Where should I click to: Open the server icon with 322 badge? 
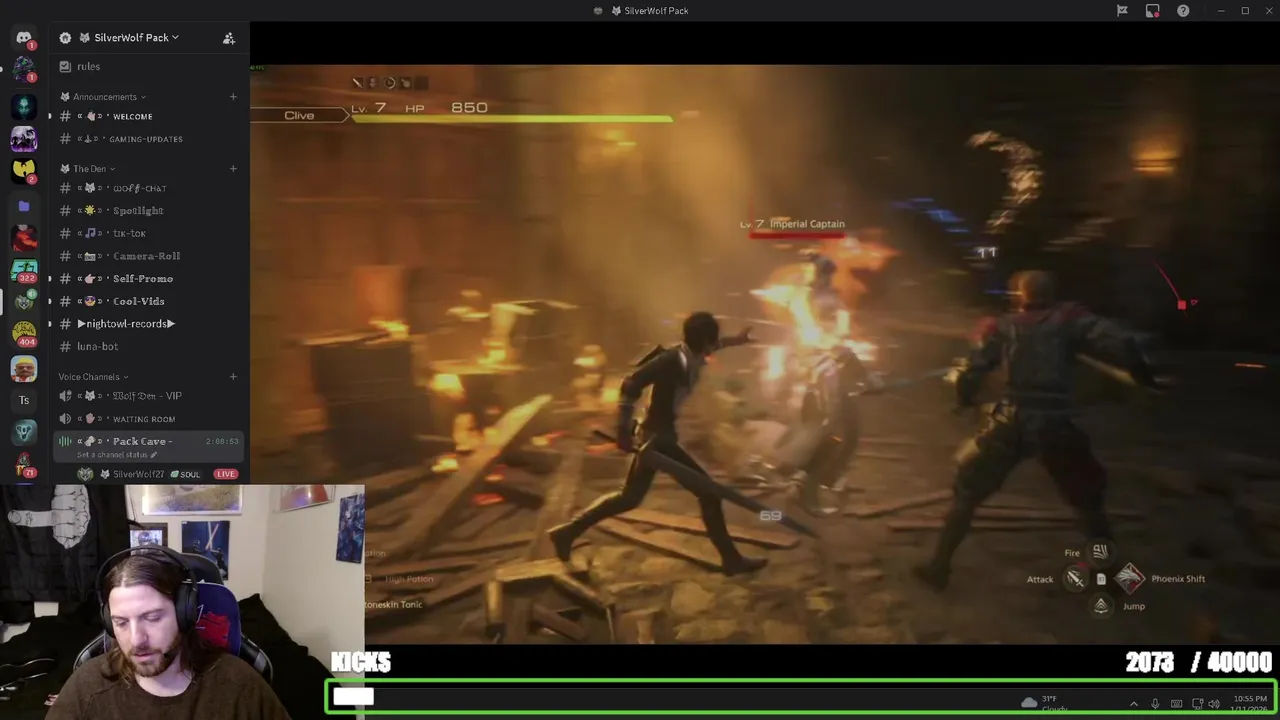pyautogui.click(x=24, y=270)
